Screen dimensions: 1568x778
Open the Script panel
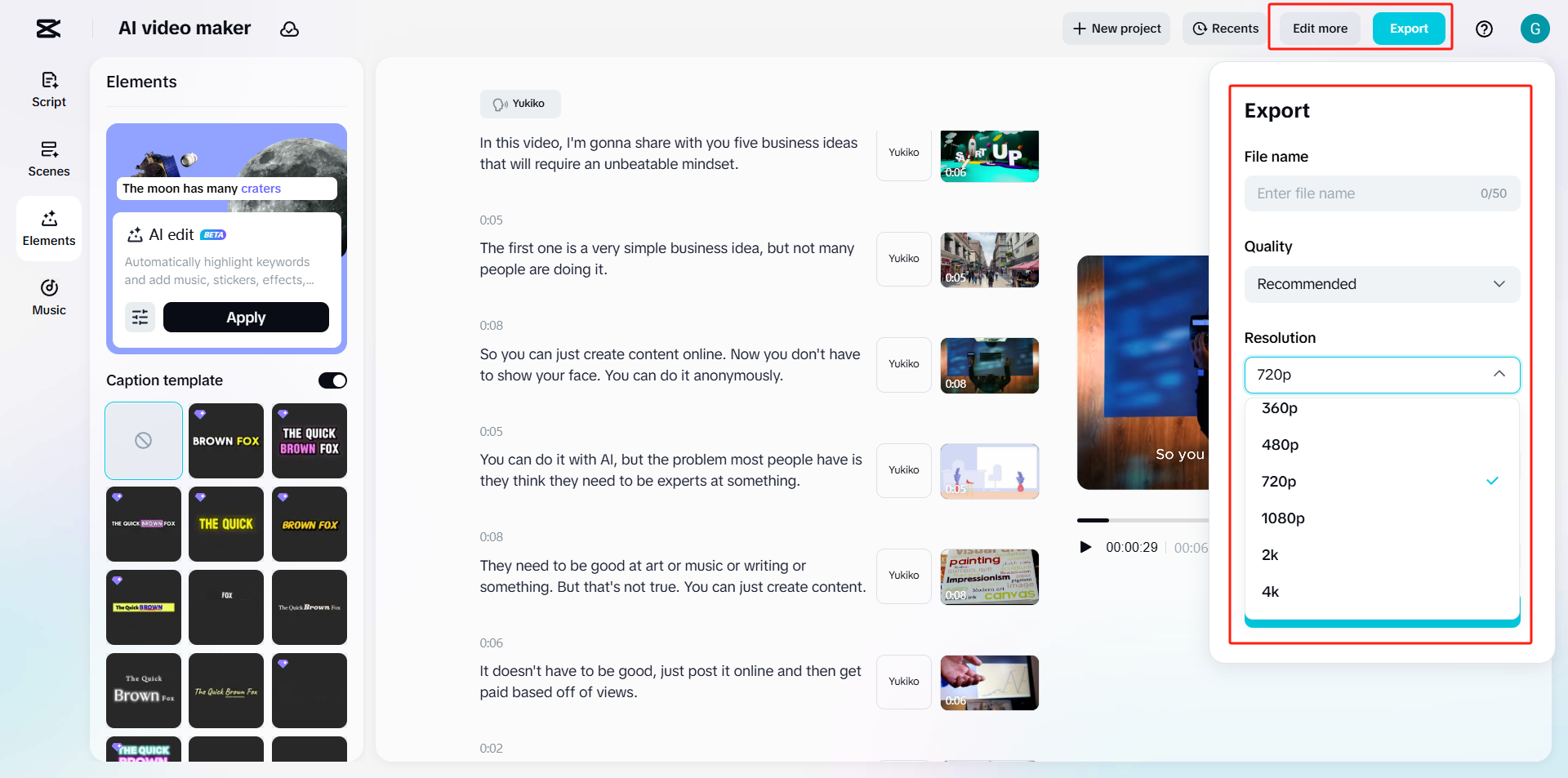[49, 90]
